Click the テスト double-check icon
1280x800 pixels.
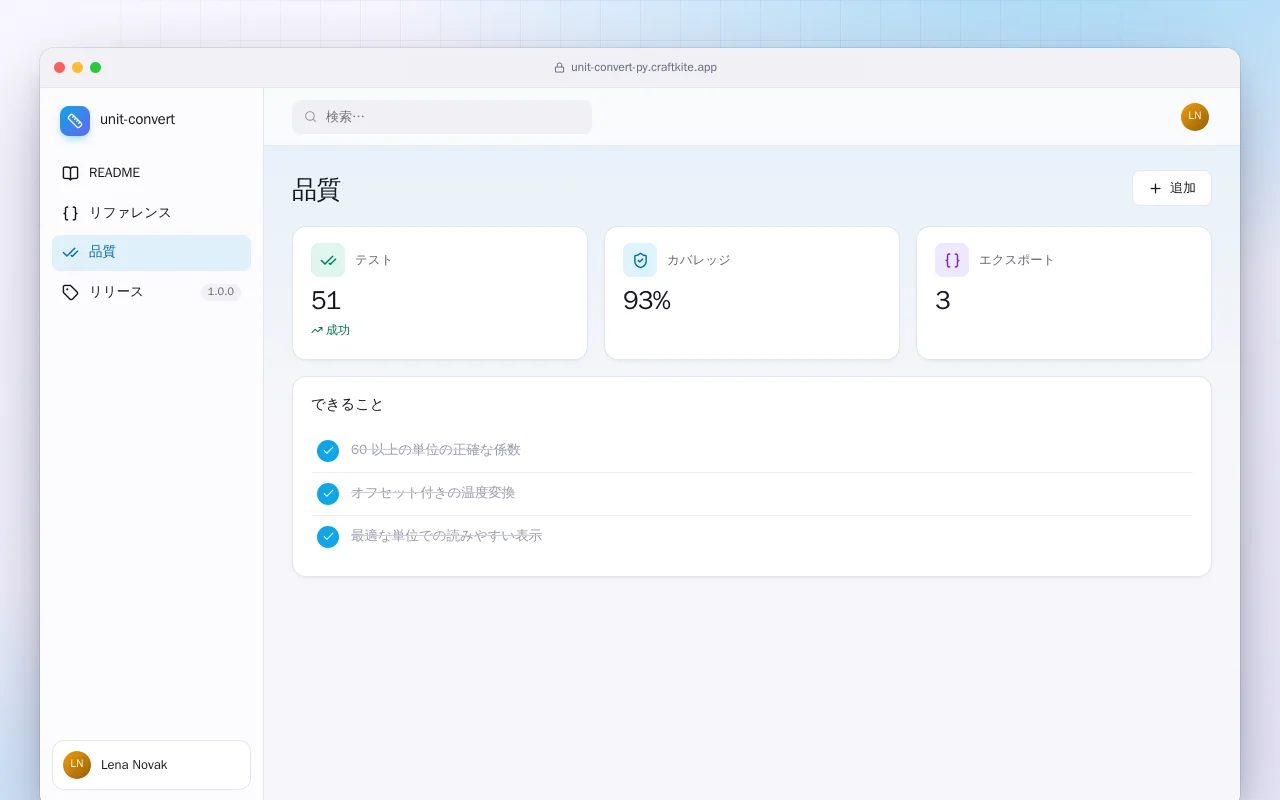coord(328,260)
